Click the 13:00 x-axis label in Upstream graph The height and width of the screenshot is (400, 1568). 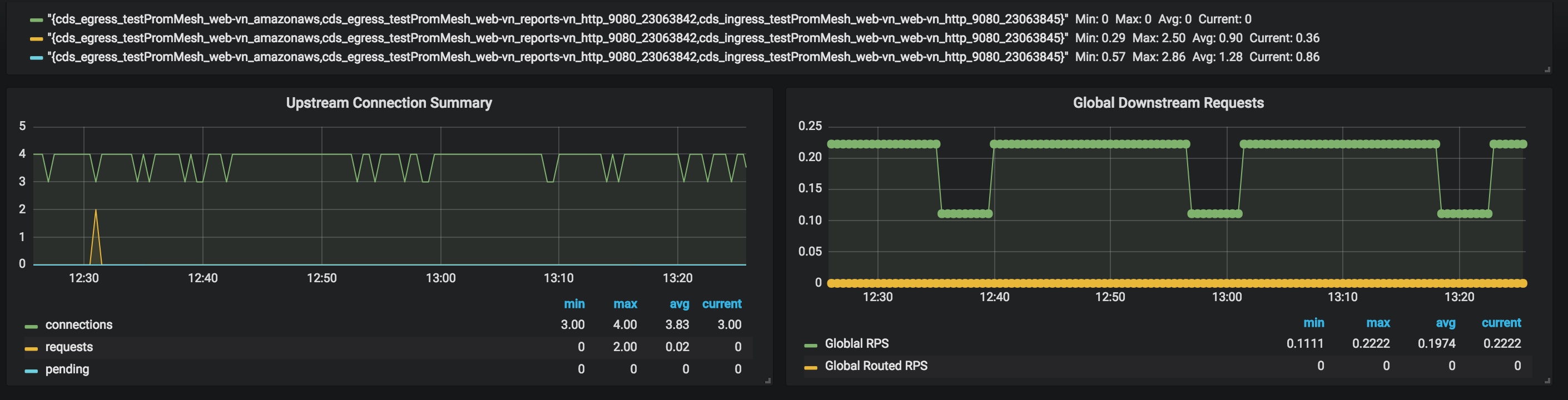tap(440, 278)
